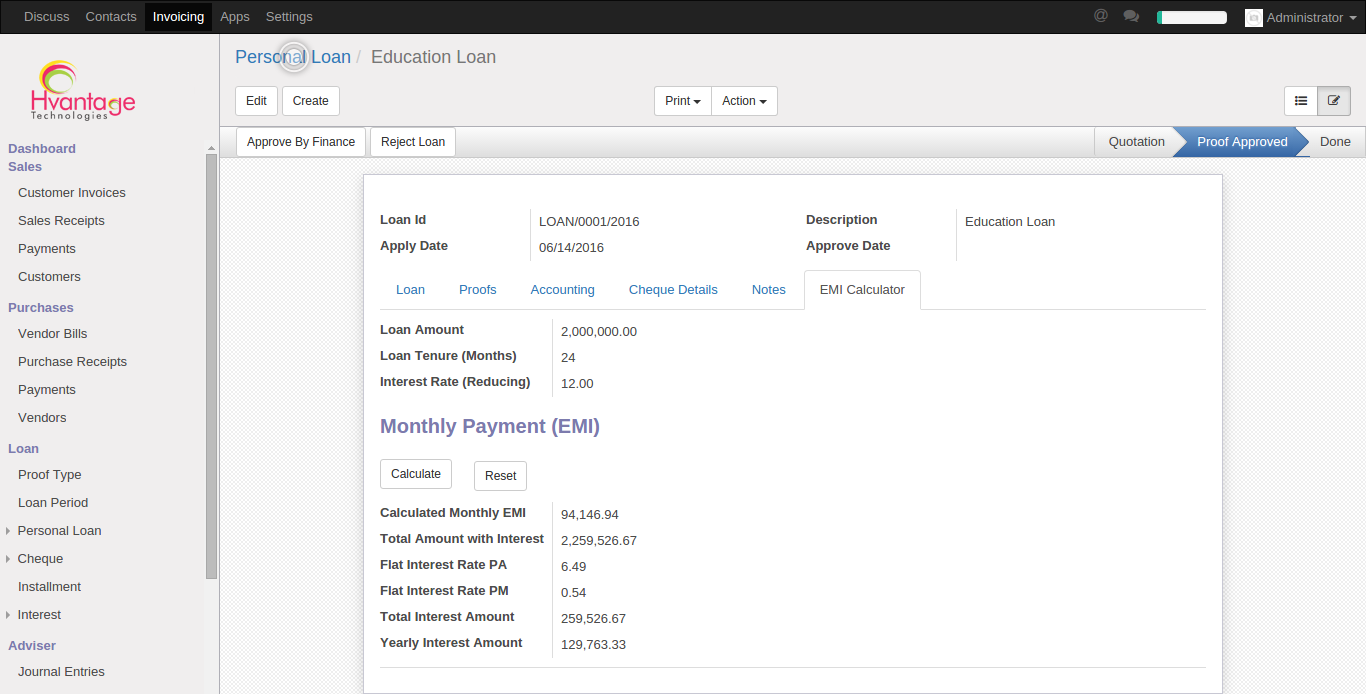Screen dimensions: 1366x694
Task: Open Loan Period in sidebar
Action: click(53, 503)
